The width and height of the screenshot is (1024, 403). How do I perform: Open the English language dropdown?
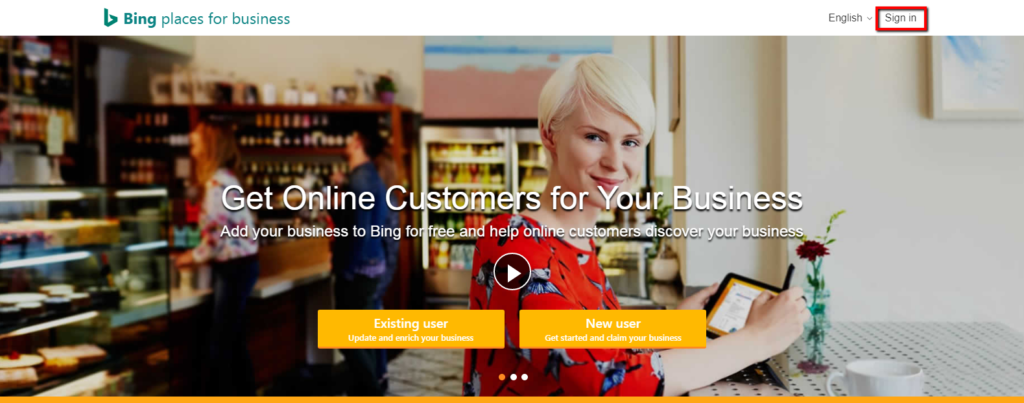click(x=850, y=18)
